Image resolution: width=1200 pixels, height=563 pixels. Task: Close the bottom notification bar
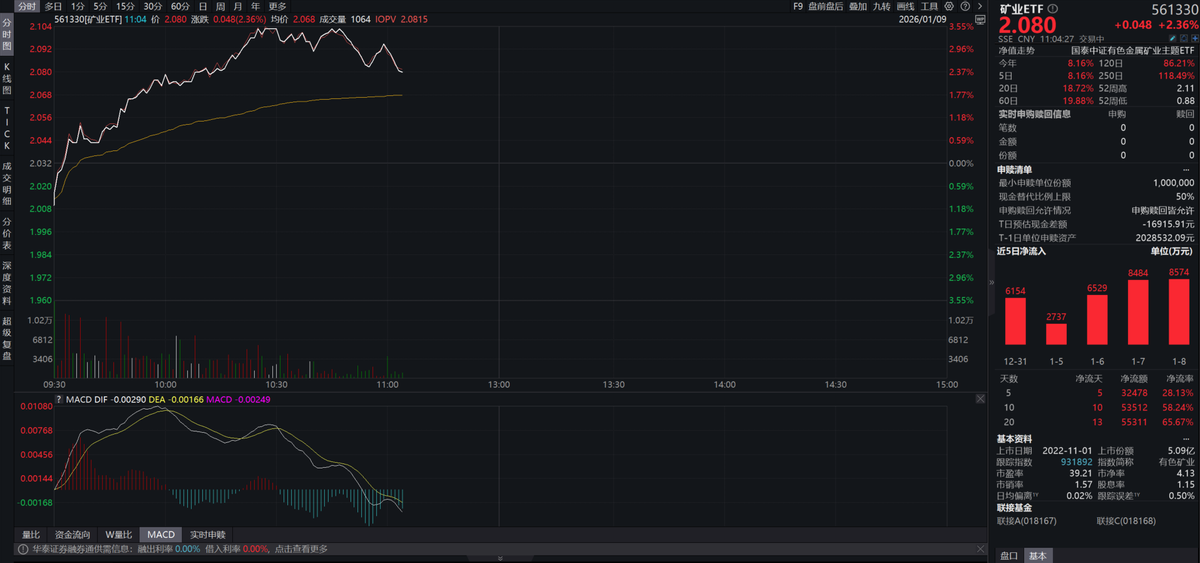(x=979, y=549)
